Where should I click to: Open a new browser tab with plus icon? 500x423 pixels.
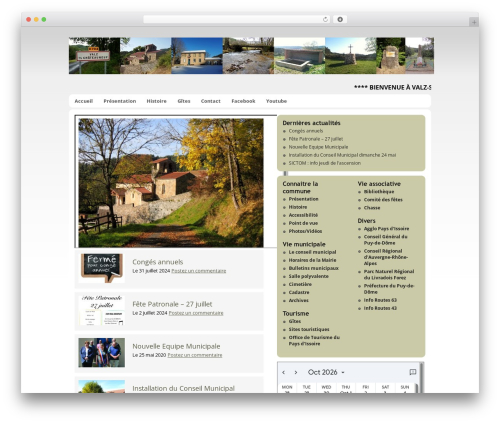coord(474,22)
